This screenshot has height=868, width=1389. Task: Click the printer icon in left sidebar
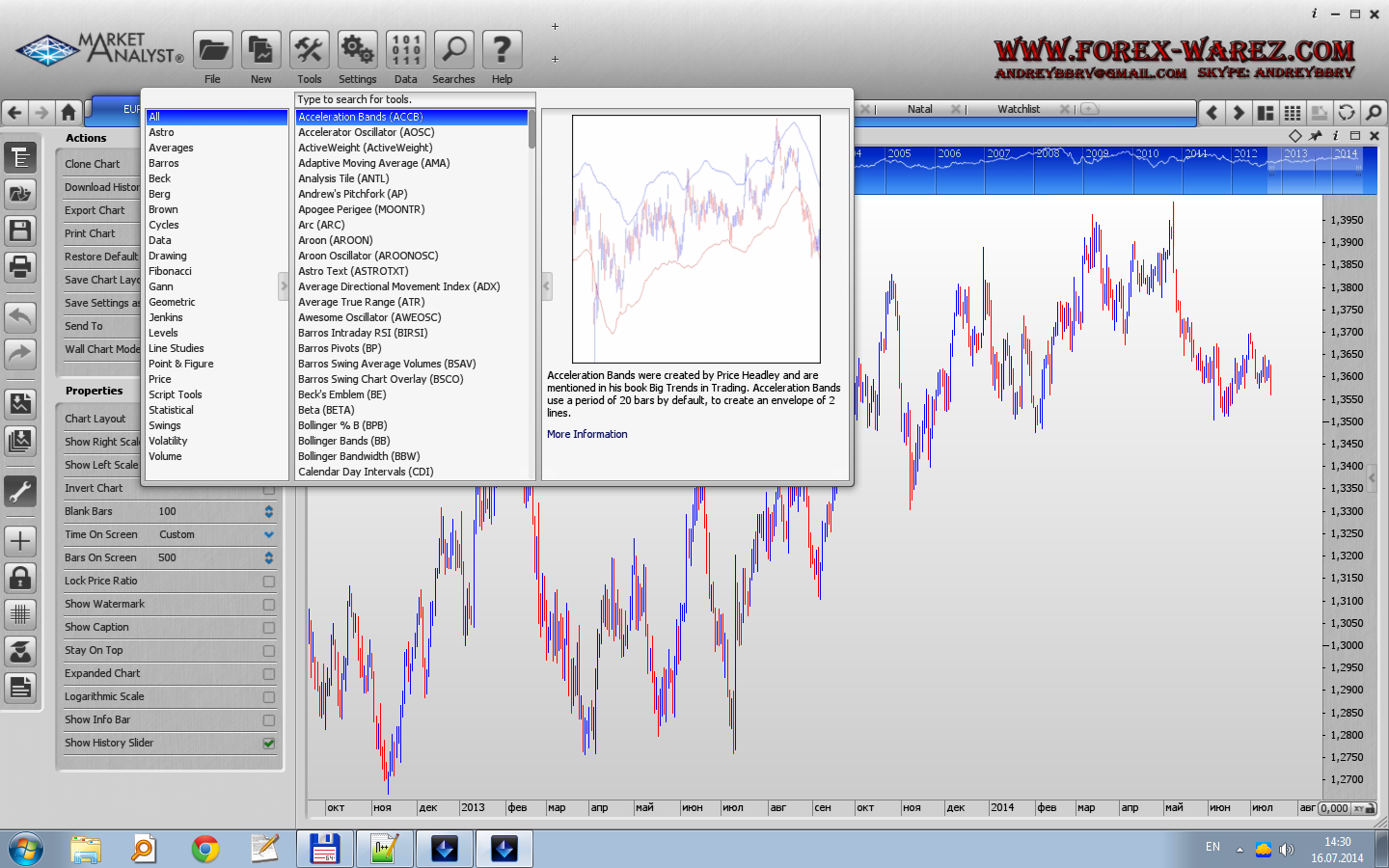point(20,266)
